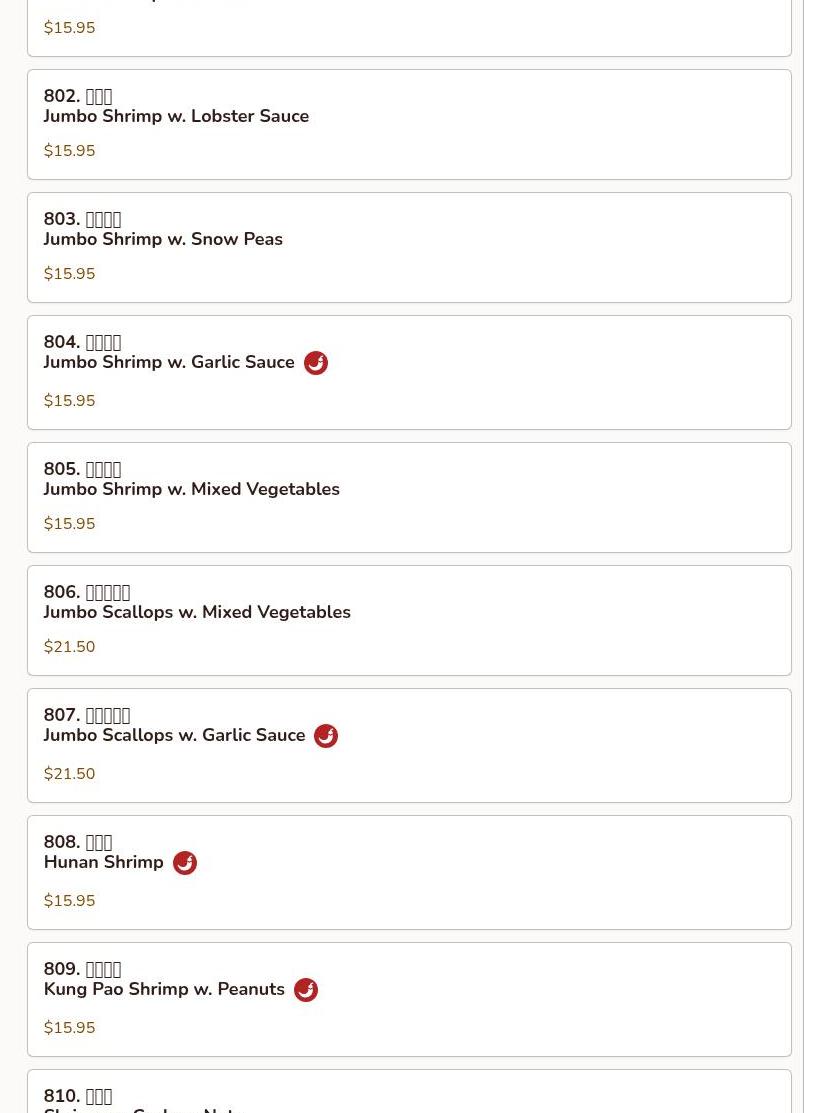This screenshot has width=824, height=1113.
Task: Click item number 802 heading
Action: pos(78,96)
